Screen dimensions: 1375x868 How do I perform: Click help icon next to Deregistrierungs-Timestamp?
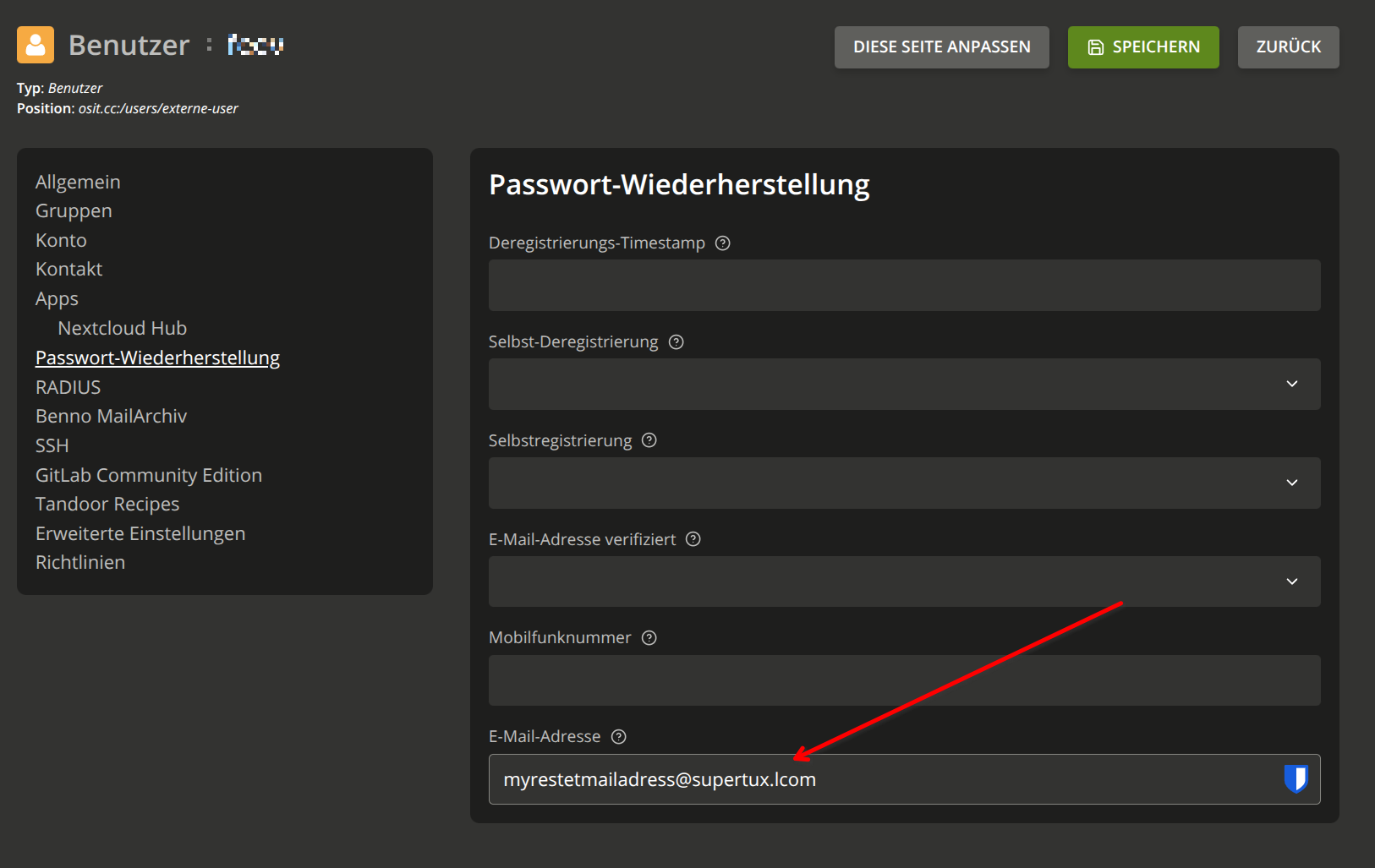point(722,243)
